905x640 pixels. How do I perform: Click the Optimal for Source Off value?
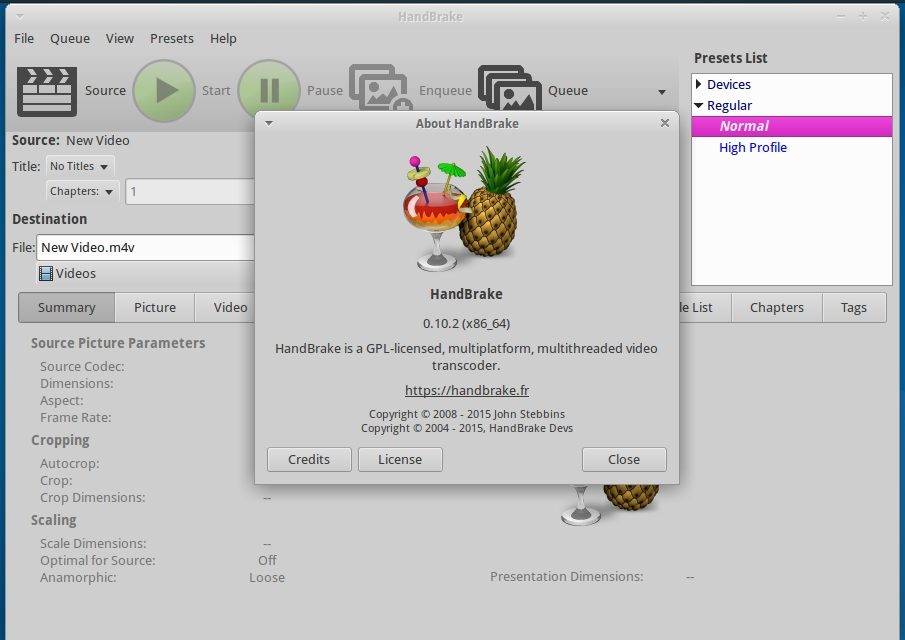pyautogui.click(x=267, y=560)
